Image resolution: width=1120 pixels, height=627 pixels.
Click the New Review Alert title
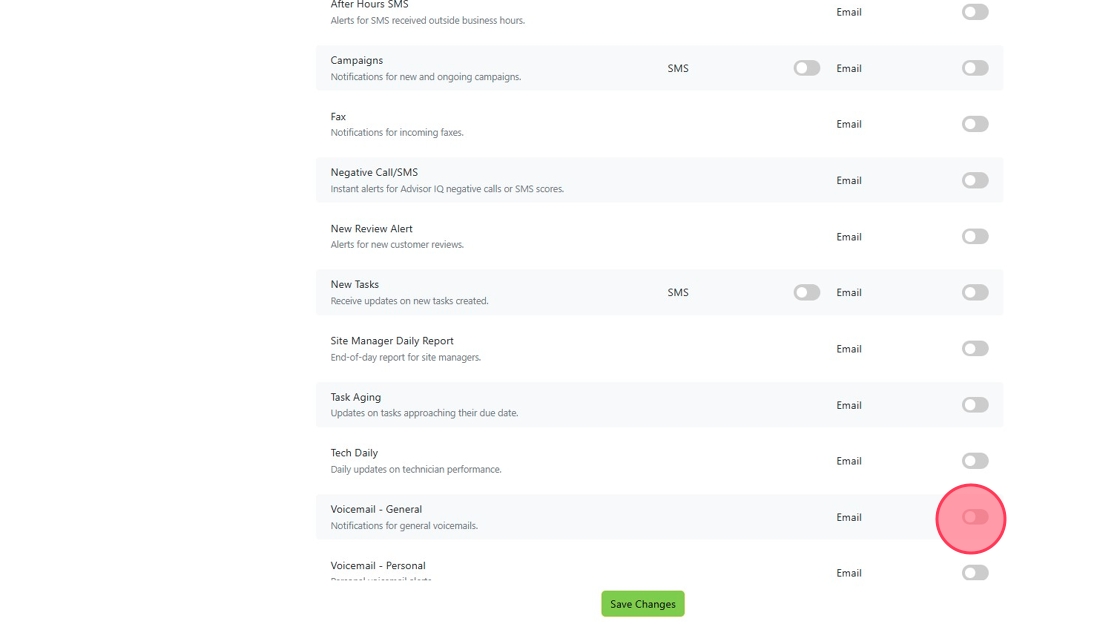coord(371,229)
